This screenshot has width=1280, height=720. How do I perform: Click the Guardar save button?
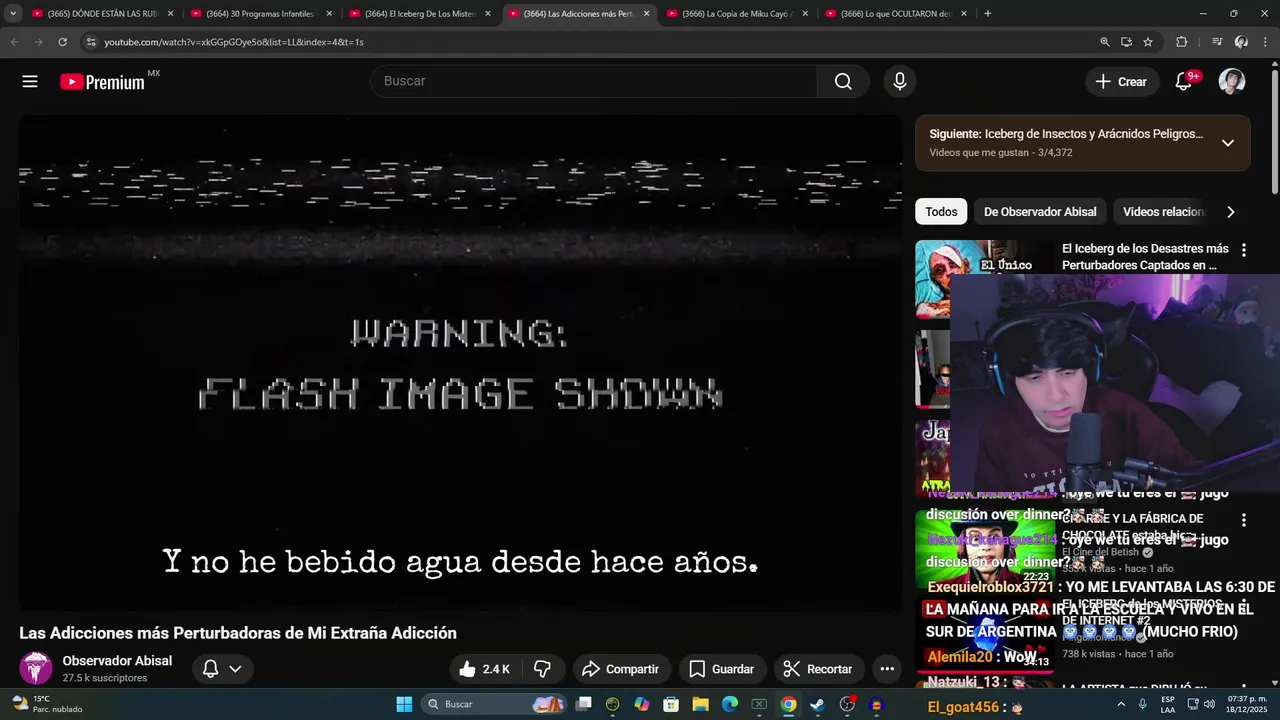721,669
